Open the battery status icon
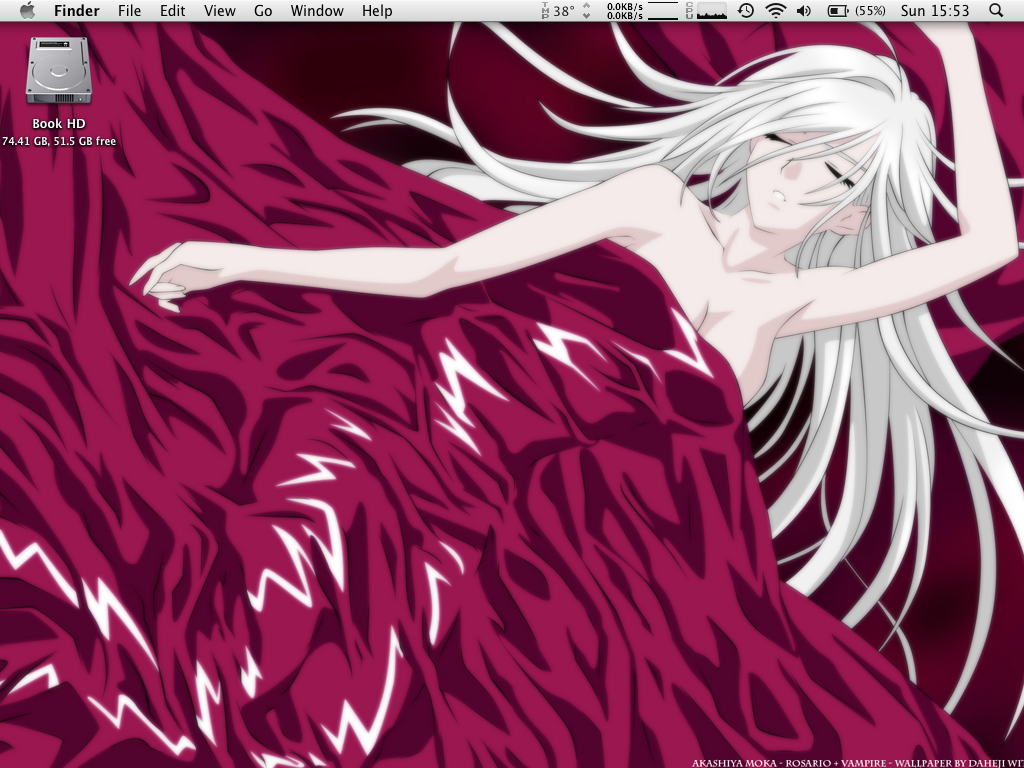 pos(838,10)
